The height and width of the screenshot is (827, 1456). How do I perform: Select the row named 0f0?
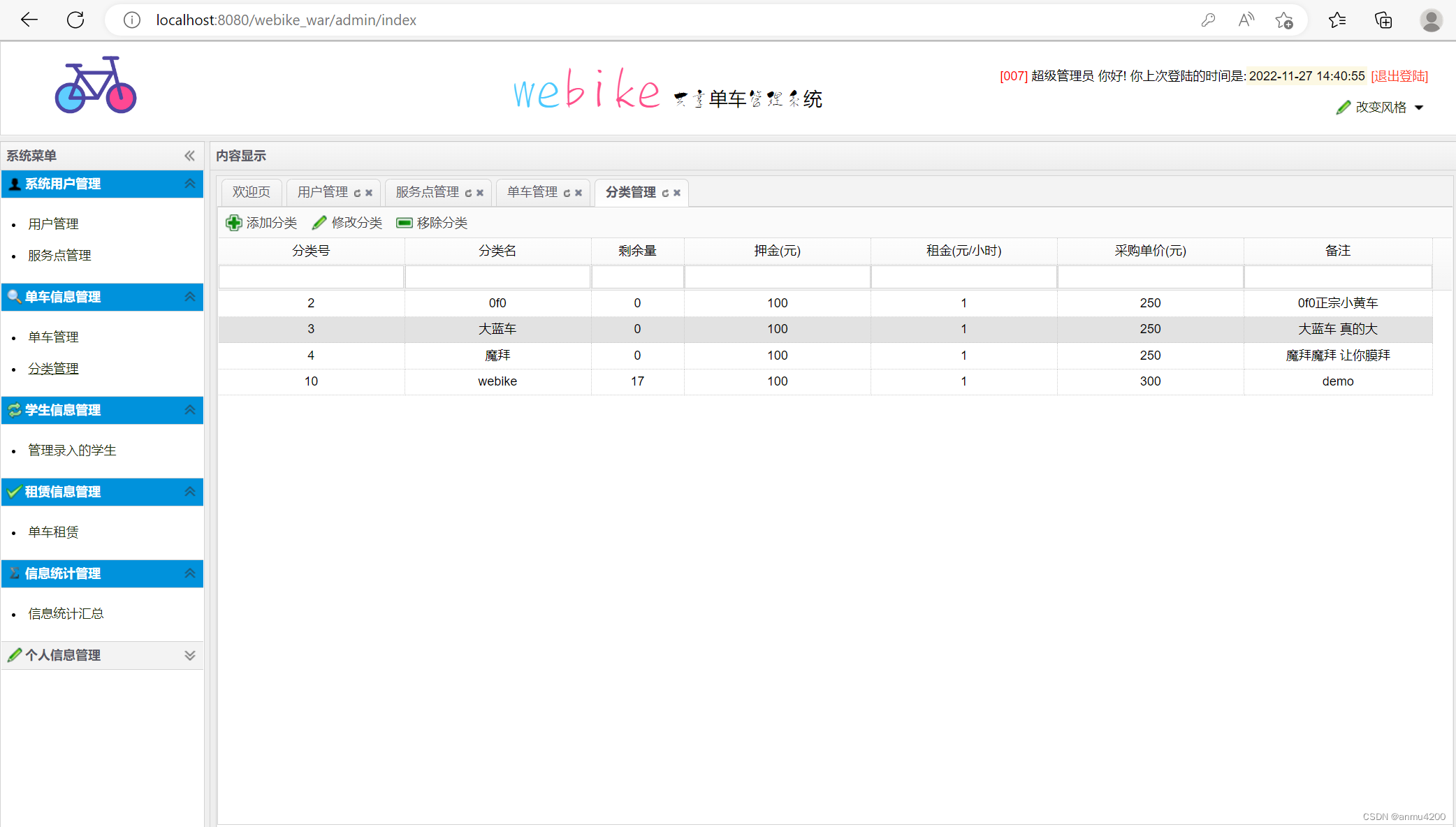(825, 303)
